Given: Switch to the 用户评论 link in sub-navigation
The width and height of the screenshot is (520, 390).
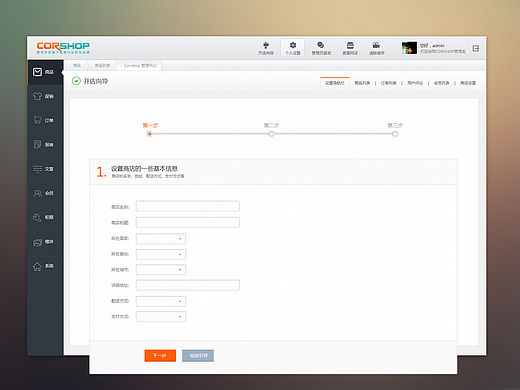Looking at the screenshot, I should point(415,83).
